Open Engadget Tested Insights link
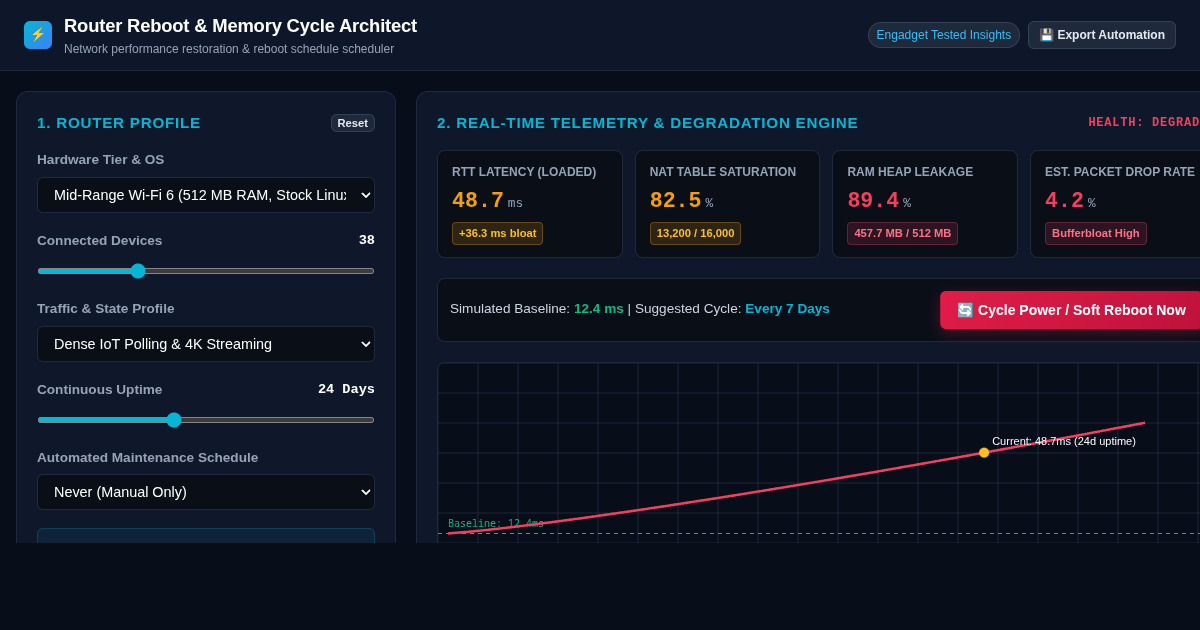Screen dimensions: 1200x630 pos(944,35)
